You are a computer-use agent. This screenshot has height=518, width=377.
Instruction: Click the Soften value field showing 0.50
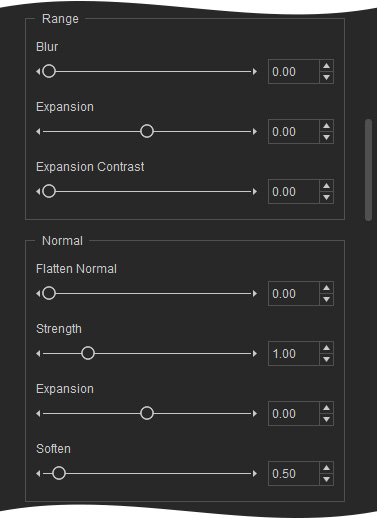294,474
